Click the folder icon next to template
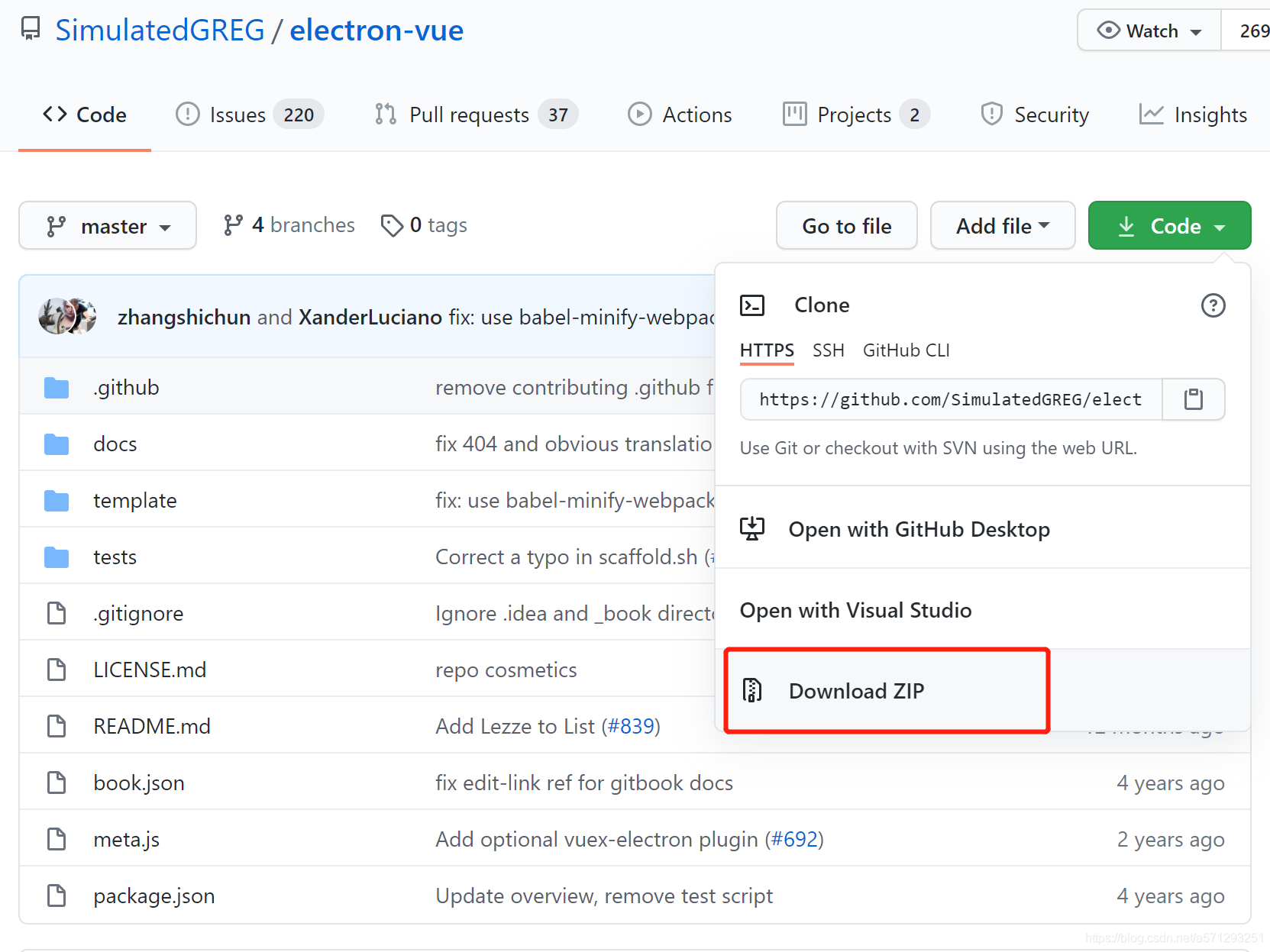The image size is (1270, 952). coord(57,501)
